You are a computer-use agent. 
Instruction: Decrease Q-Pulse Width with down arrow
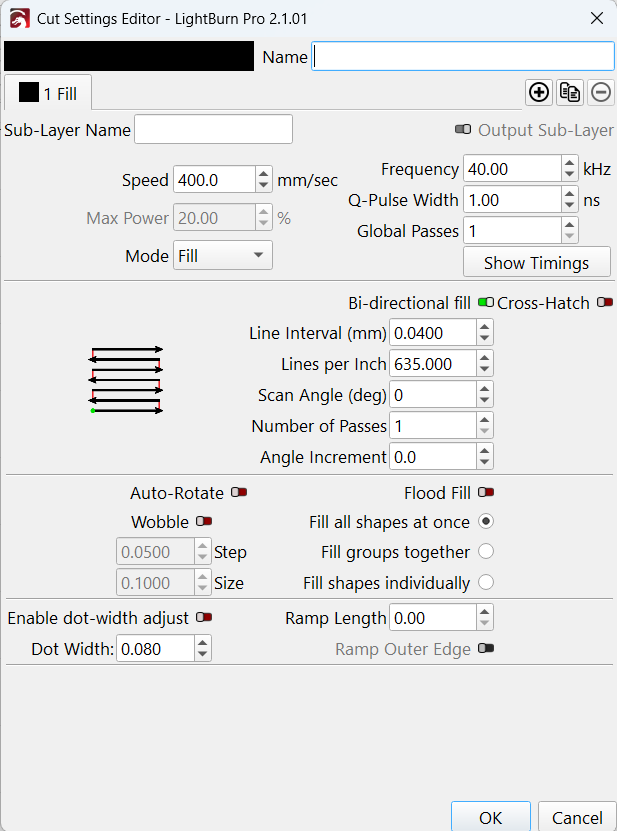[x=569, y=206]
